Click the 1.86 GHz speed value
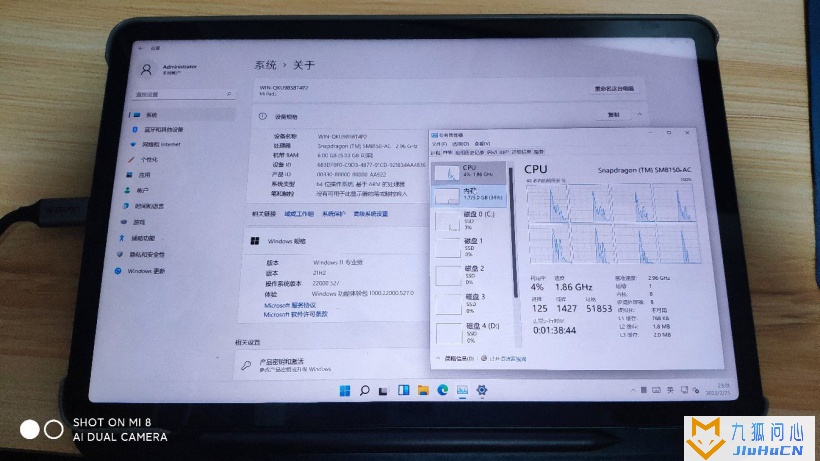This screenshot has width=820, height=461. 573,287
